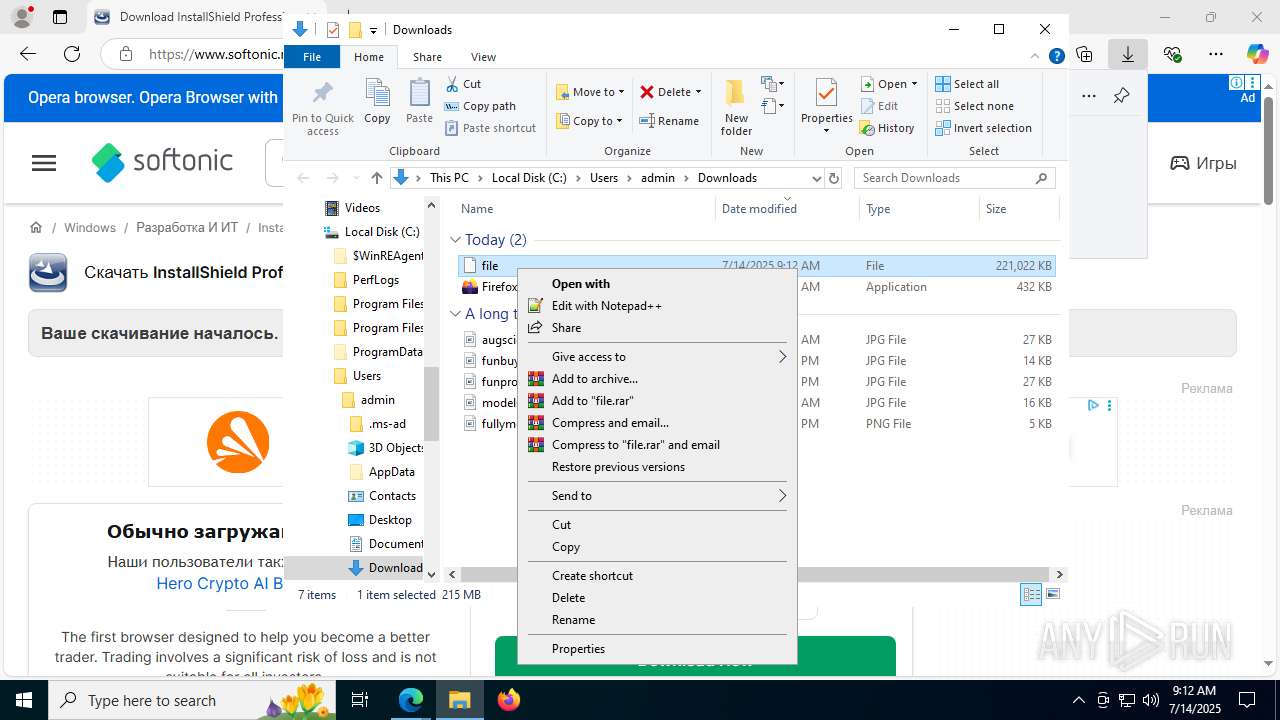The height and width of the screenshot is (720, 1280).
Task: Open Softonic hamburger menu
Action: click(x=44, y=163)
